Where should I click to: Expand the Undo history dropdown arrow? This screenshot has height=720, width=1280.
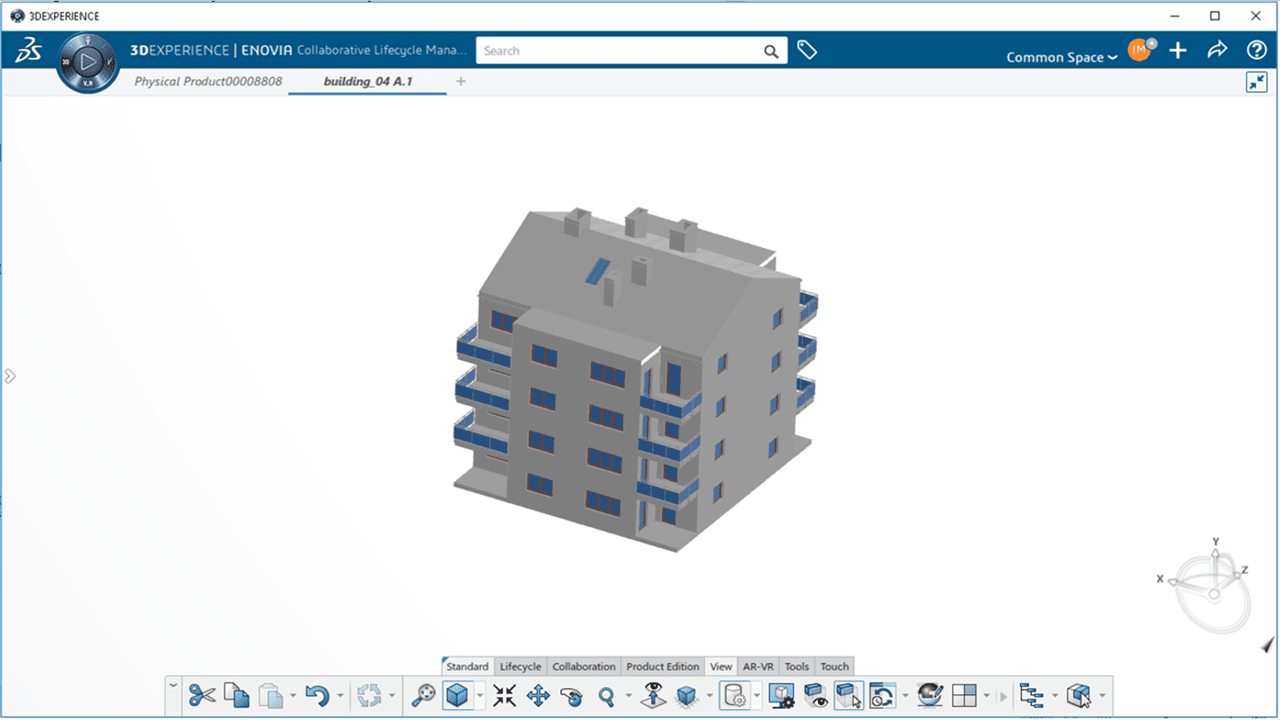pyautogui.click(x=341, y=695)
